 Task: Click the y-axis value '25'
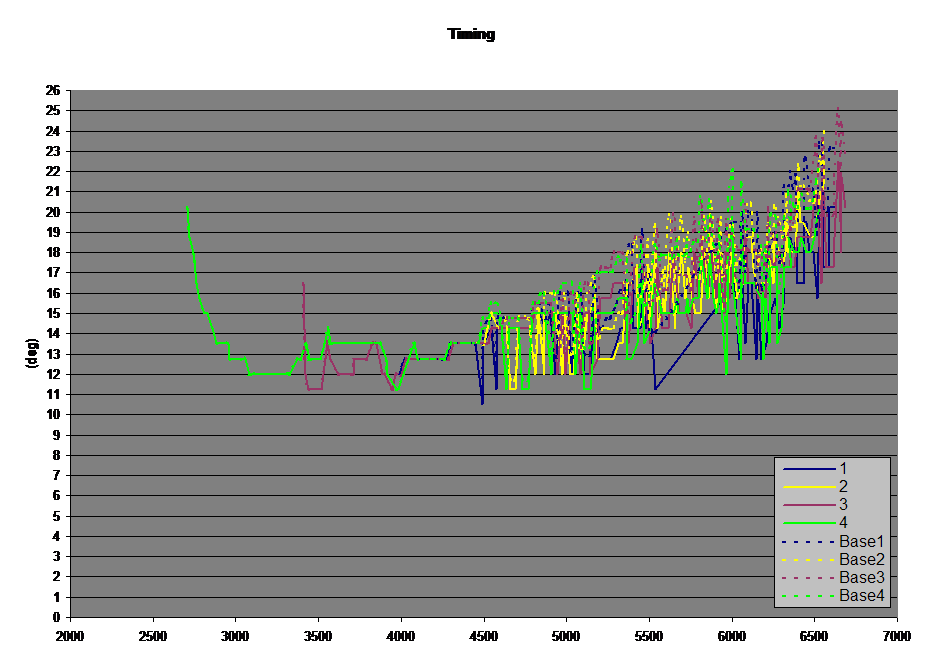pos(53,111)
